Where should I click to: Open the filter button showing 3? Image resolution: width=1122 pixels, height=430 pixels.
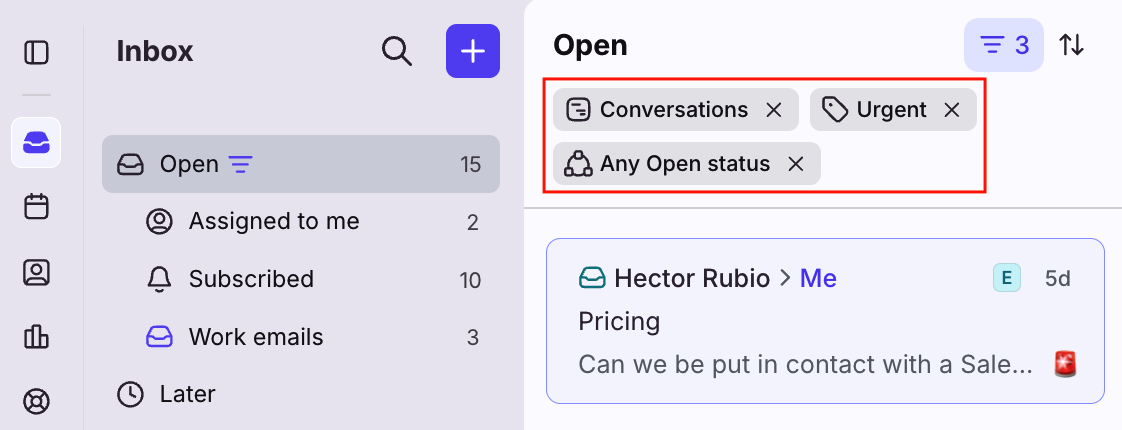[x=1003, y=45]
